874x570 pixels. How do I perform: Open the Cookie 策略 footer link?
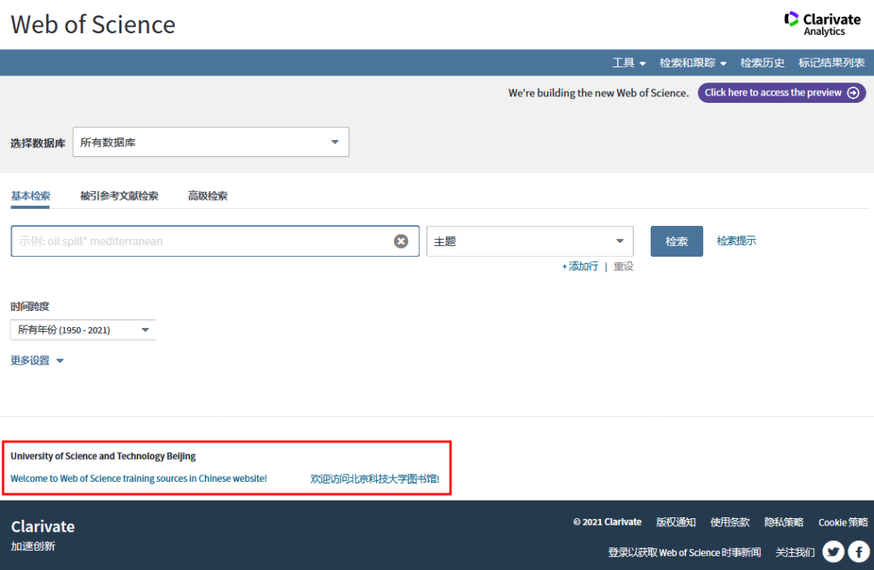click(x=843, y=522)
